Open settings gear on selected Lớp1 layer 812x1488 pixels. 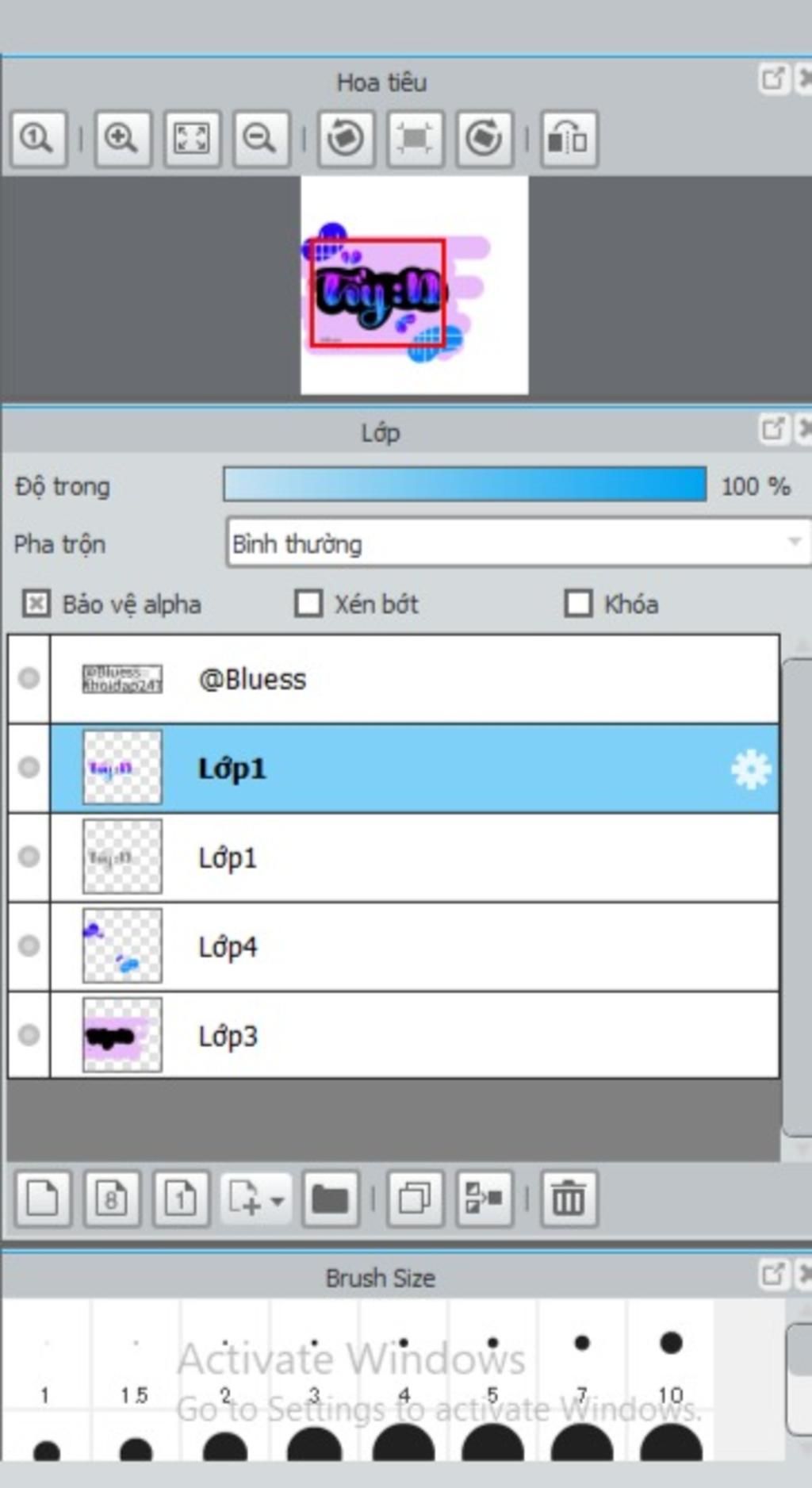click(750, 769)
